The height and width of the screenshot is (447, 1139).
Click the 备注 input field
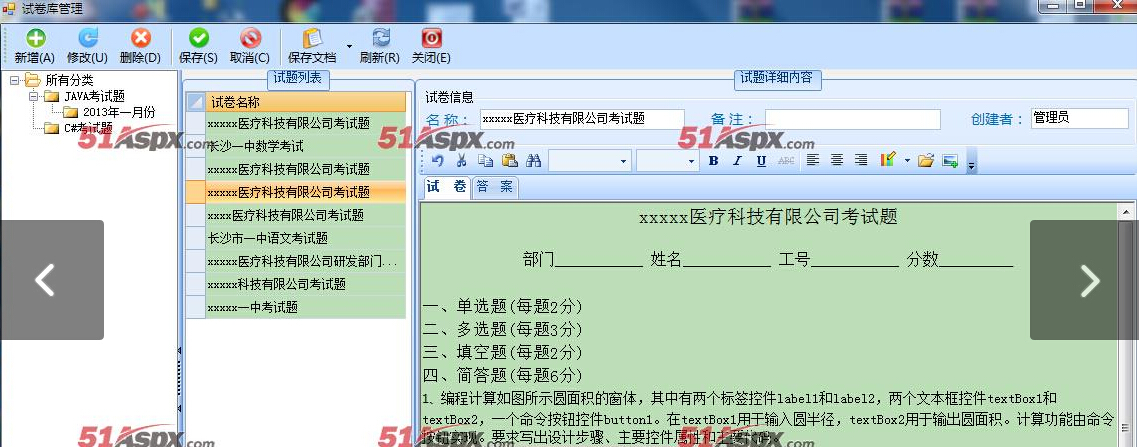tap(853, 119)
